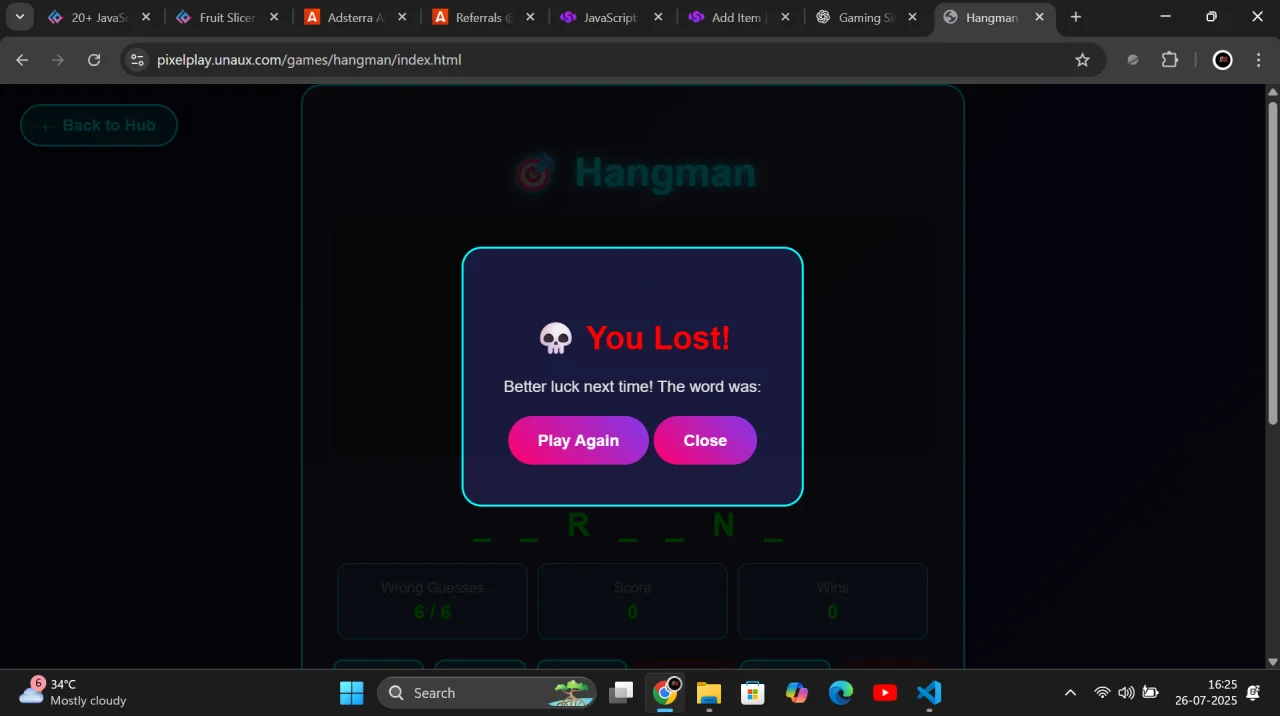The image size is (1280, 716).
Task: Open the volume speaker icon
Action: click(x=1126, y=692)
